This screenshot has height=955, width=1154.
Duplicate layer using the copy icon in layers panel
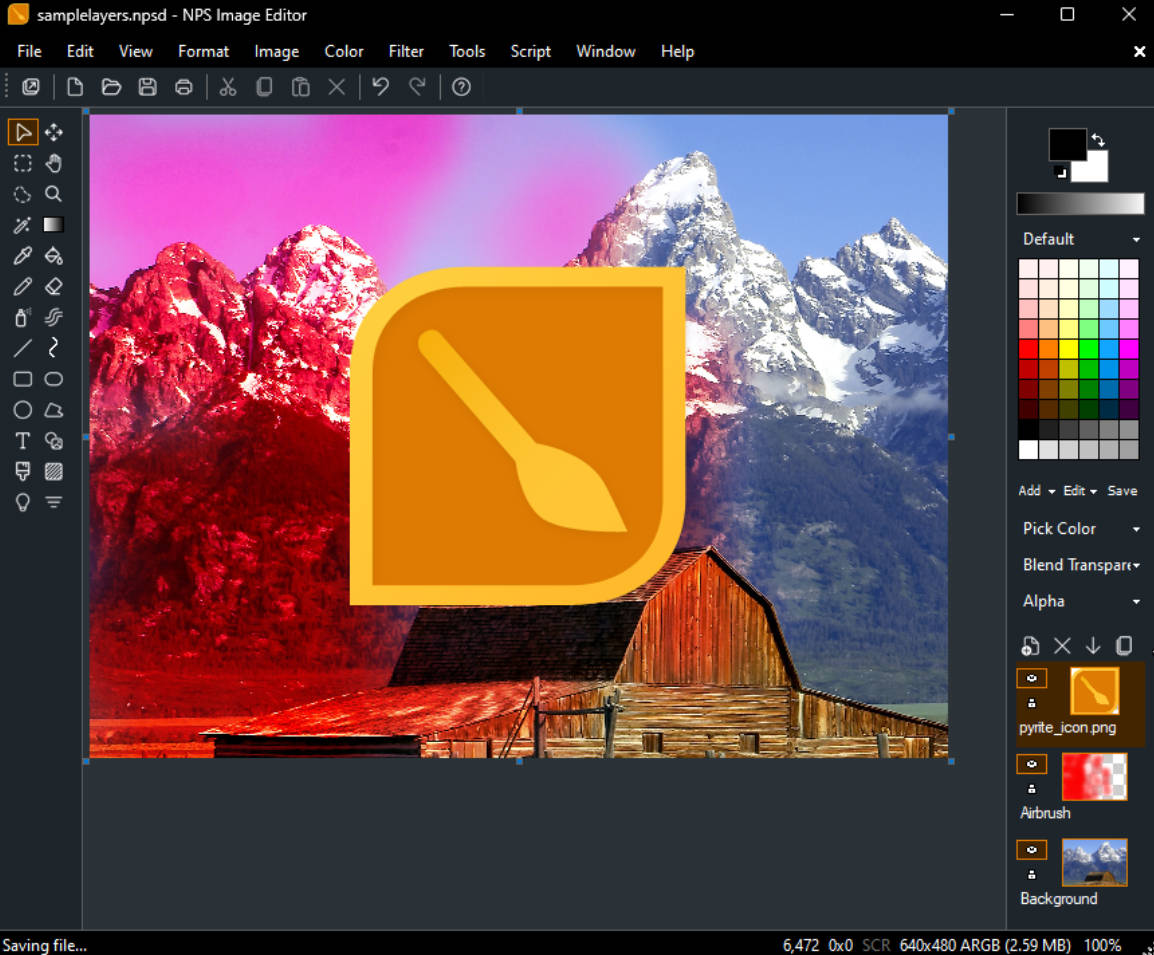click(x=1124, y=645)
